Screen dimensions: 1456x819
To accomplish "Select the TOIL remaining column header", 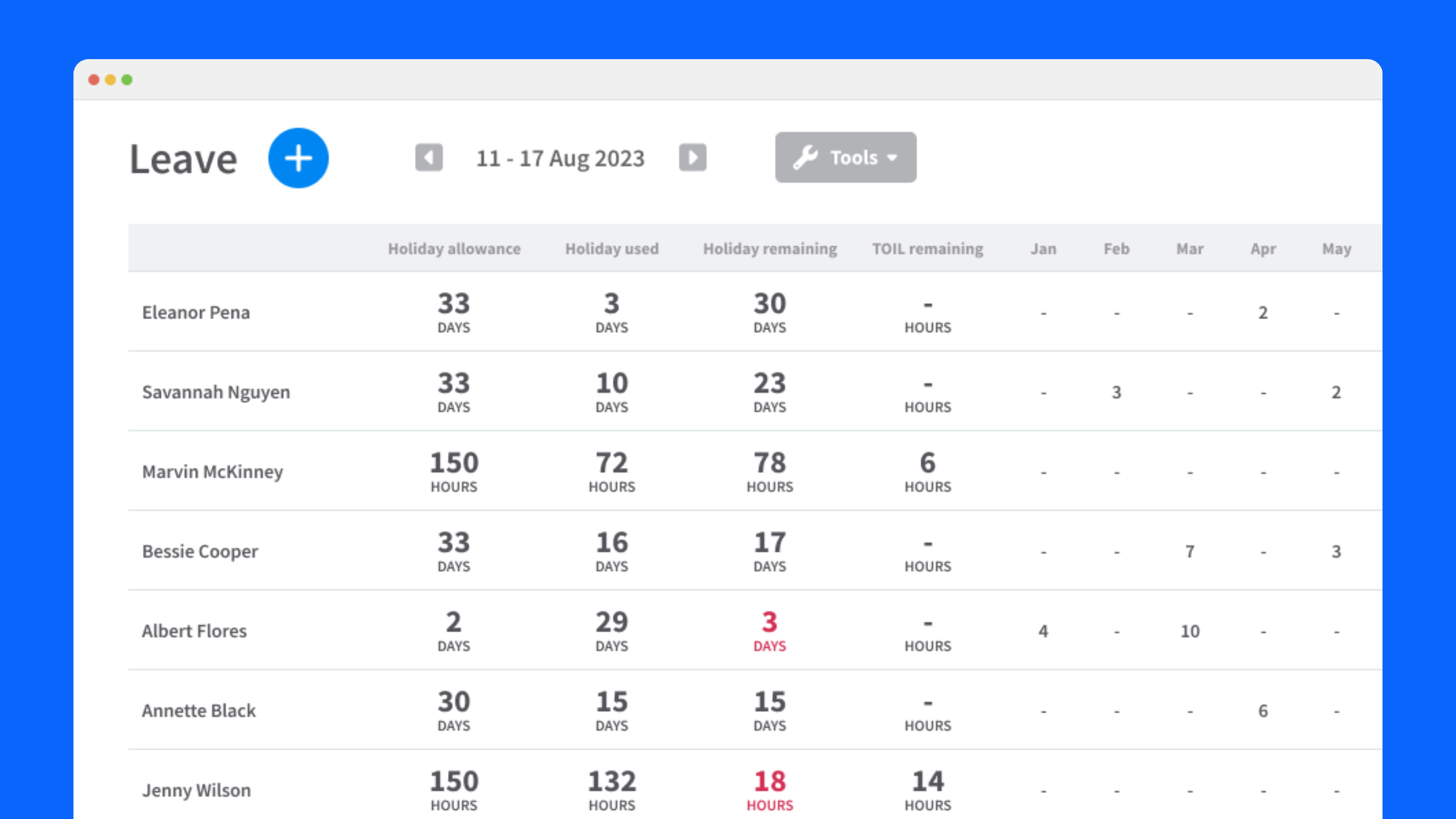I will 927,248.
